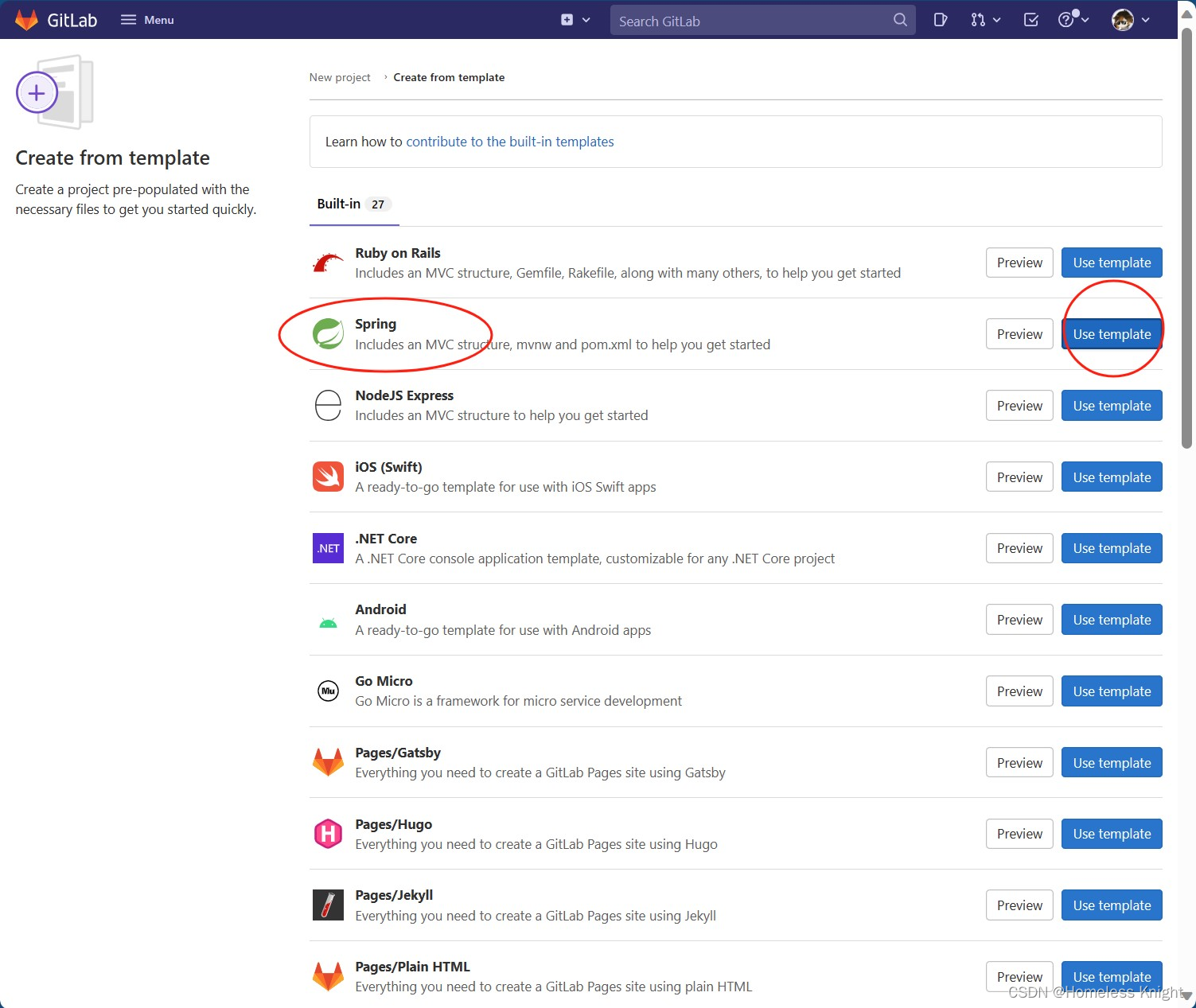
Task: Open contribute to the built-in templates link
Action: point(510,142)
